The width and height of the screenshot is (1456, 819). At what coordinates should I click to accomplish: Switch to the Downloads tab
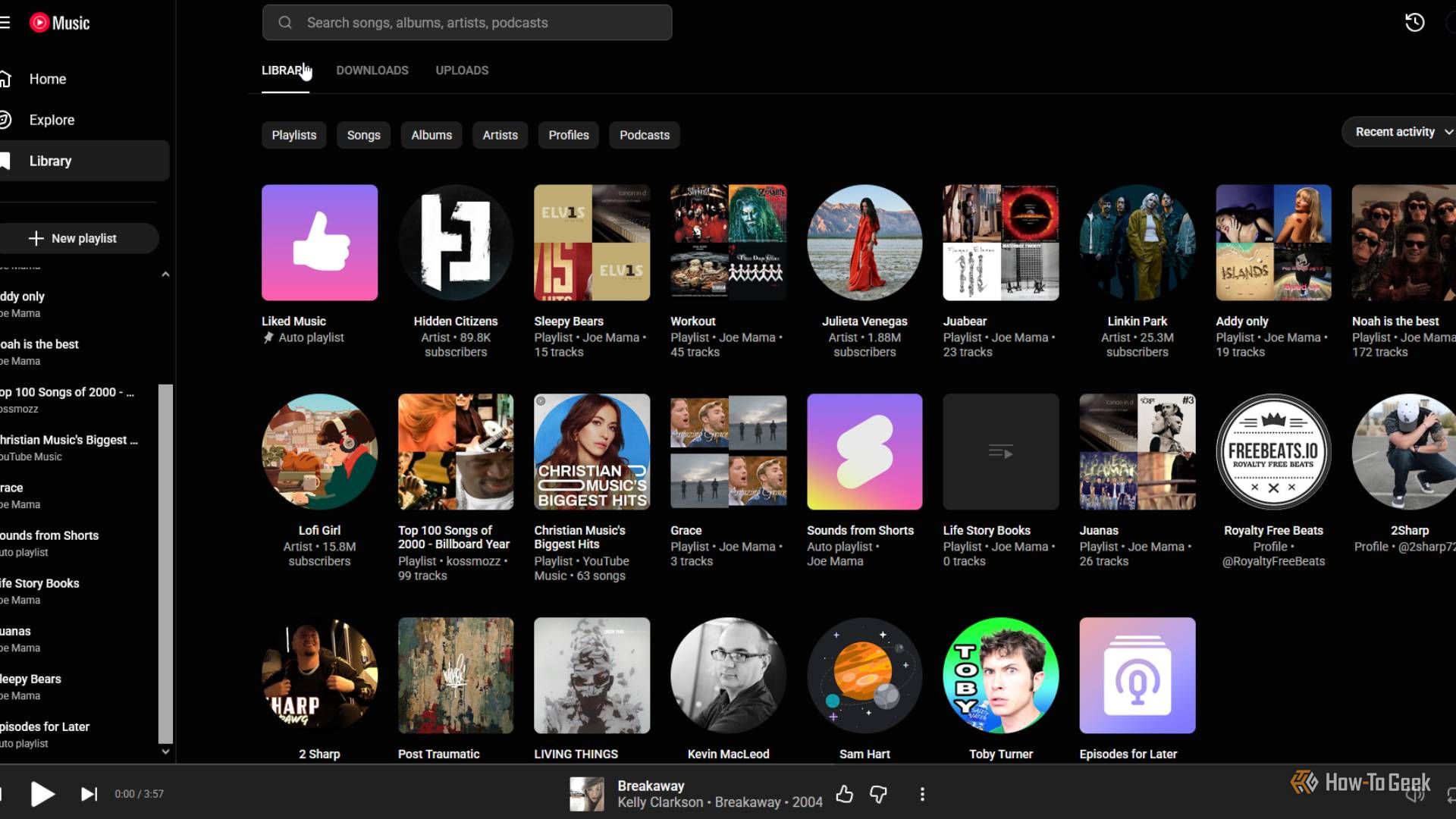point(372,71)
